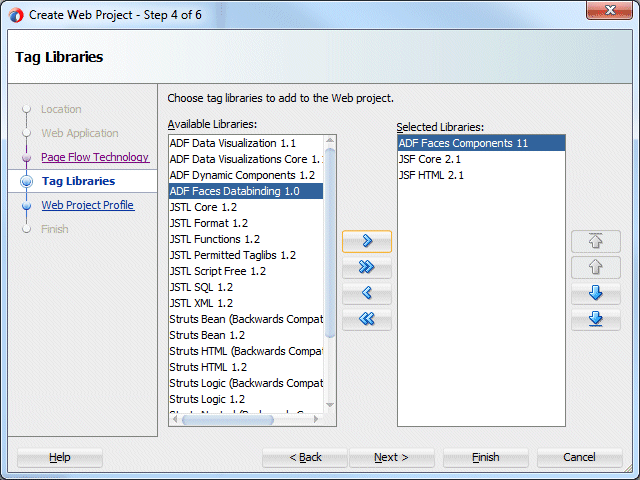Screen dimensions: 640x480
Task: Go Back to previous wizard step
Action: point(305,457)
